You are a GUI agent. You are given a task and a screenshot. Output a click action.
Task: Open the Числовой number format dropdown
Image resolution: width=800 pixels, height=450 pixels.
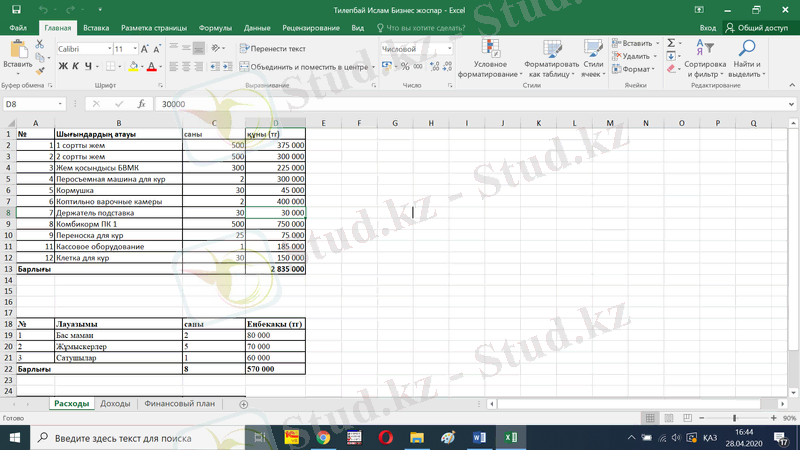click(x=449, y=49)
